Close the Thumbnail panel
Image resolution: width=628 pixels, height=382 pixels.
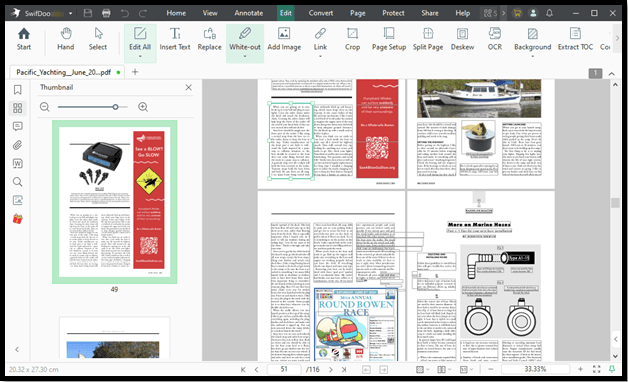click(x=188, y=87)
